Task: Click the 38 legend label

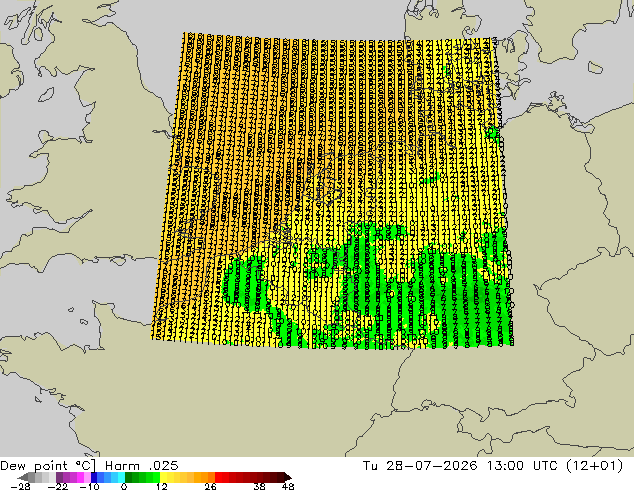Action: click(259, 486)
